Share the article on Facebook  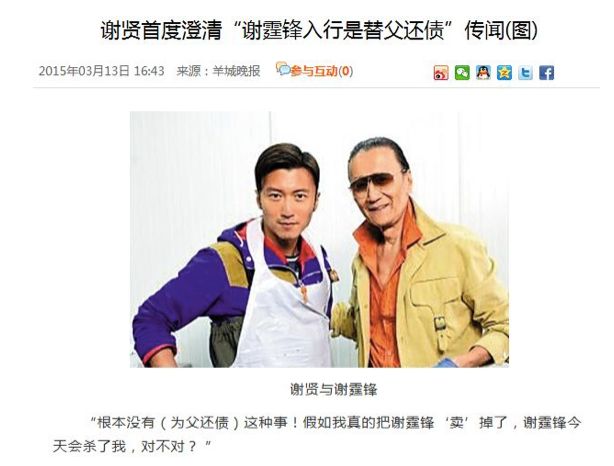click(x=547, y=73)
